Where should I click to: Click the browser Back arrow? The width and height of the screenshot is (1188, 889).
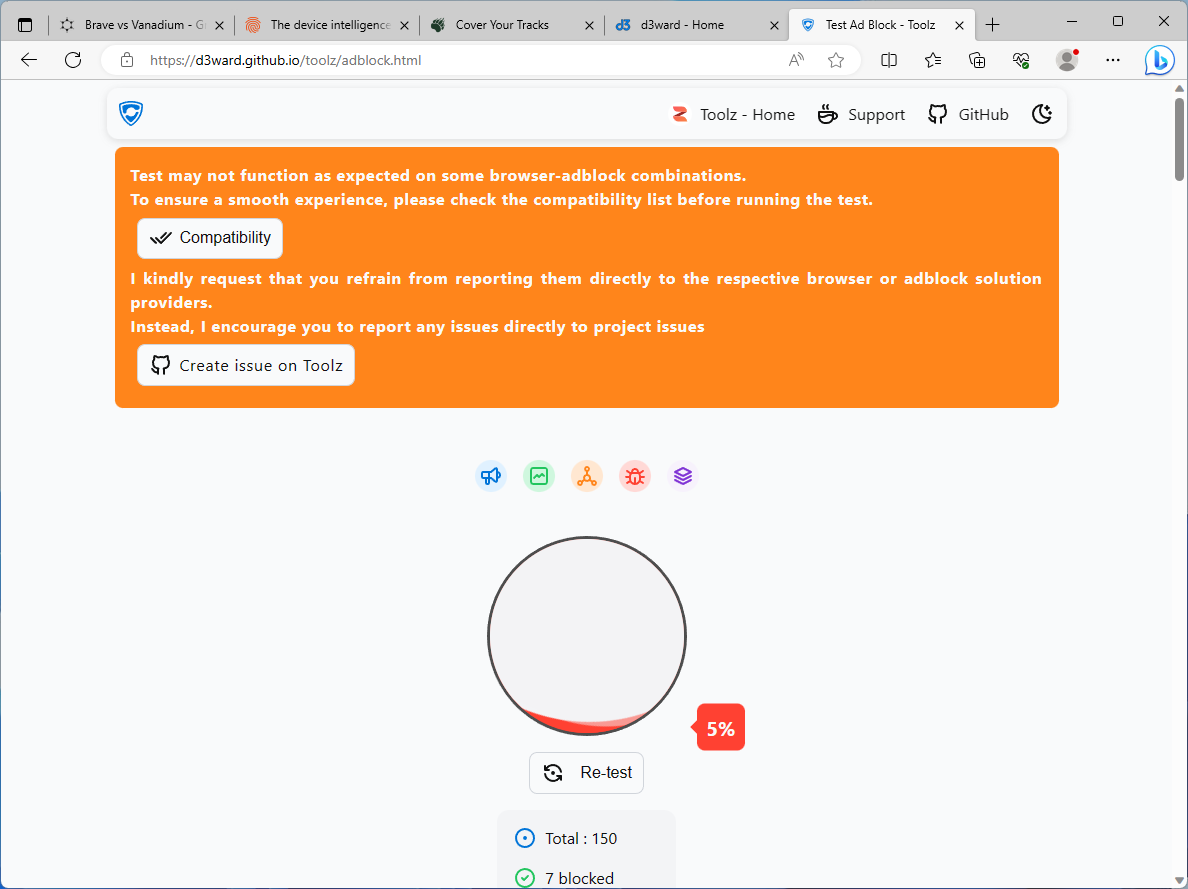[29, 60]
